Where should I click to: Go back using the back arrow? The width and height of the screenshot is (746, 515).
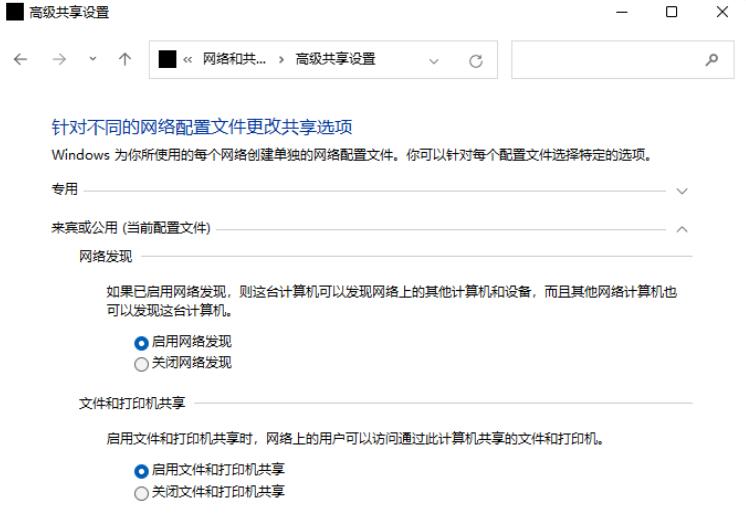(20, 59)
